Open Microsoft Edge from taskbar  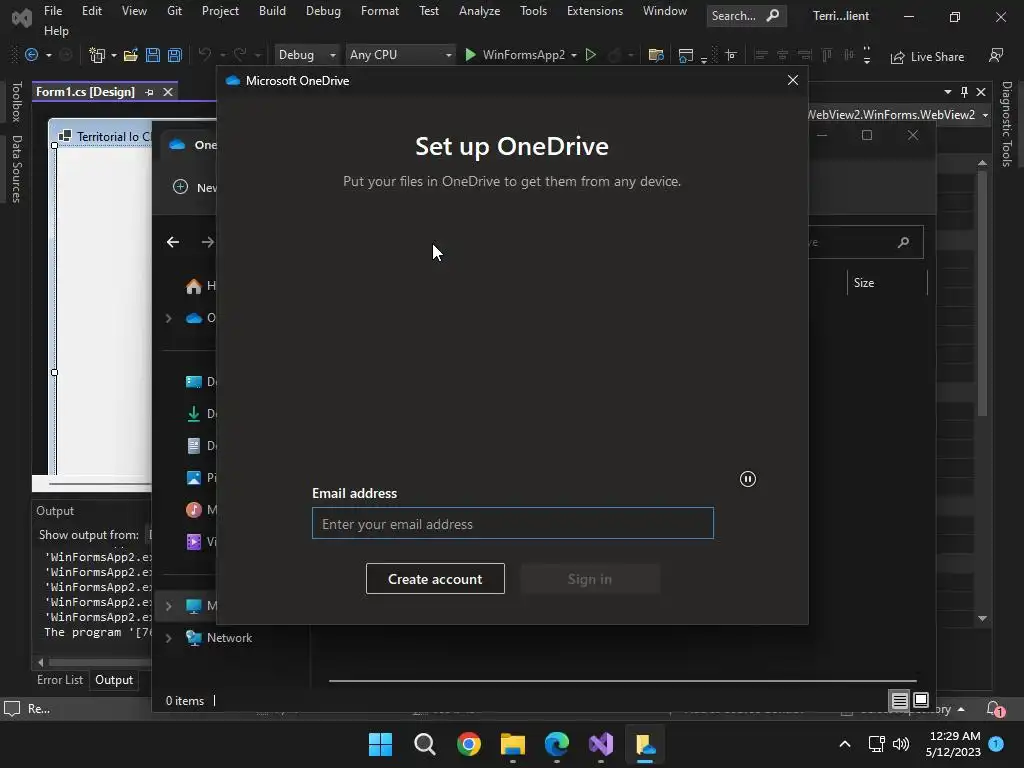(x=557, y=744)
